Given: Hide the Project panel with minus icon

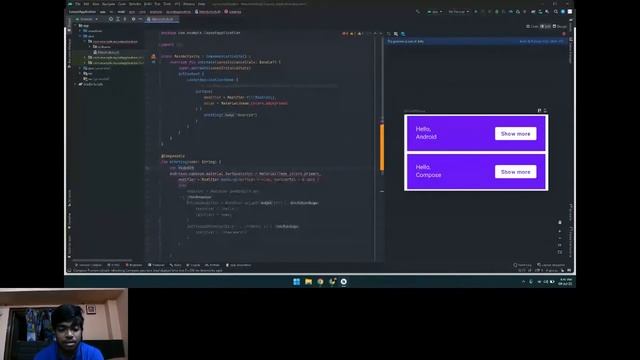Looking at the screenshot, I should 140,19.
